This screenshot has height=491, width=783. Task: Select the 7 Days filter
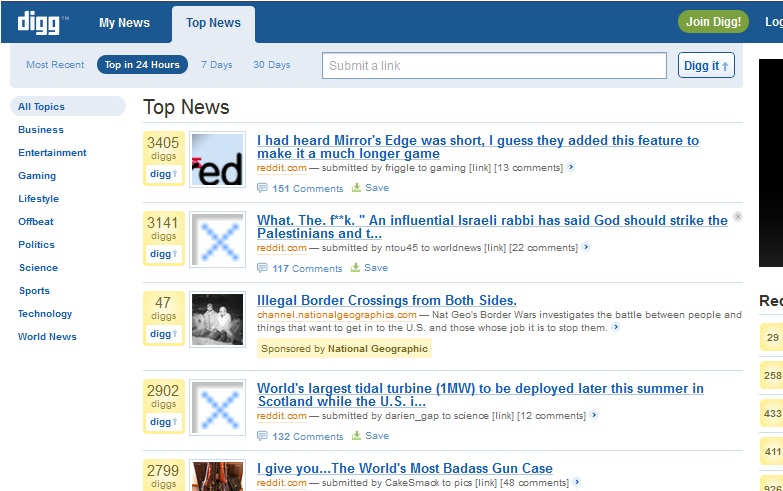pyautogui.click(x=216, y=65)
